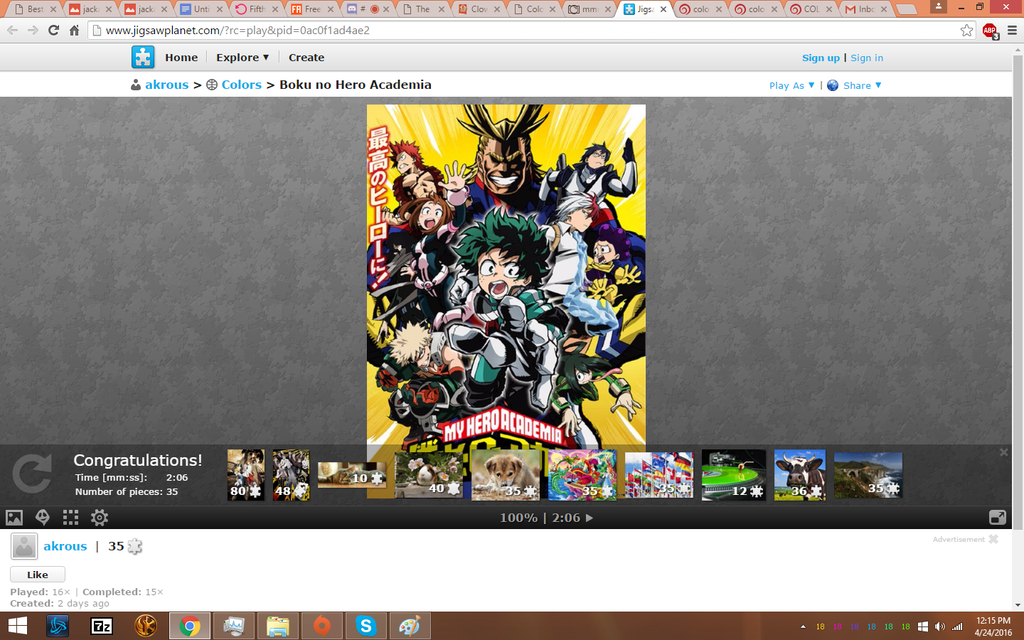Open the Colors album breadcrumb link
The width and height of the screenshot is (1024, 640).
point(241,85)
